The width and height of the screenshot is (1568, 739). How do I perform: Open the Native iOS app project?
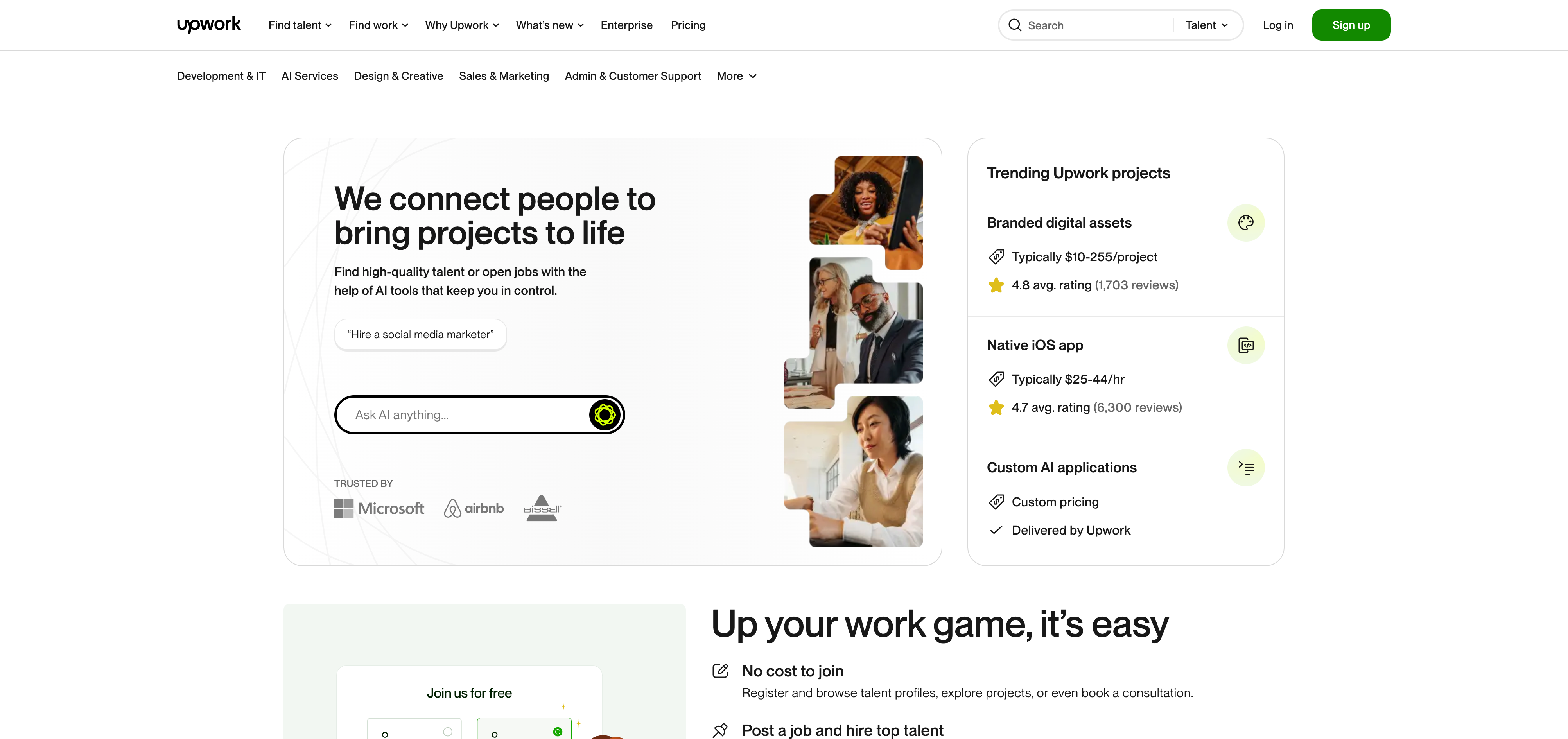click(1035, 345)
